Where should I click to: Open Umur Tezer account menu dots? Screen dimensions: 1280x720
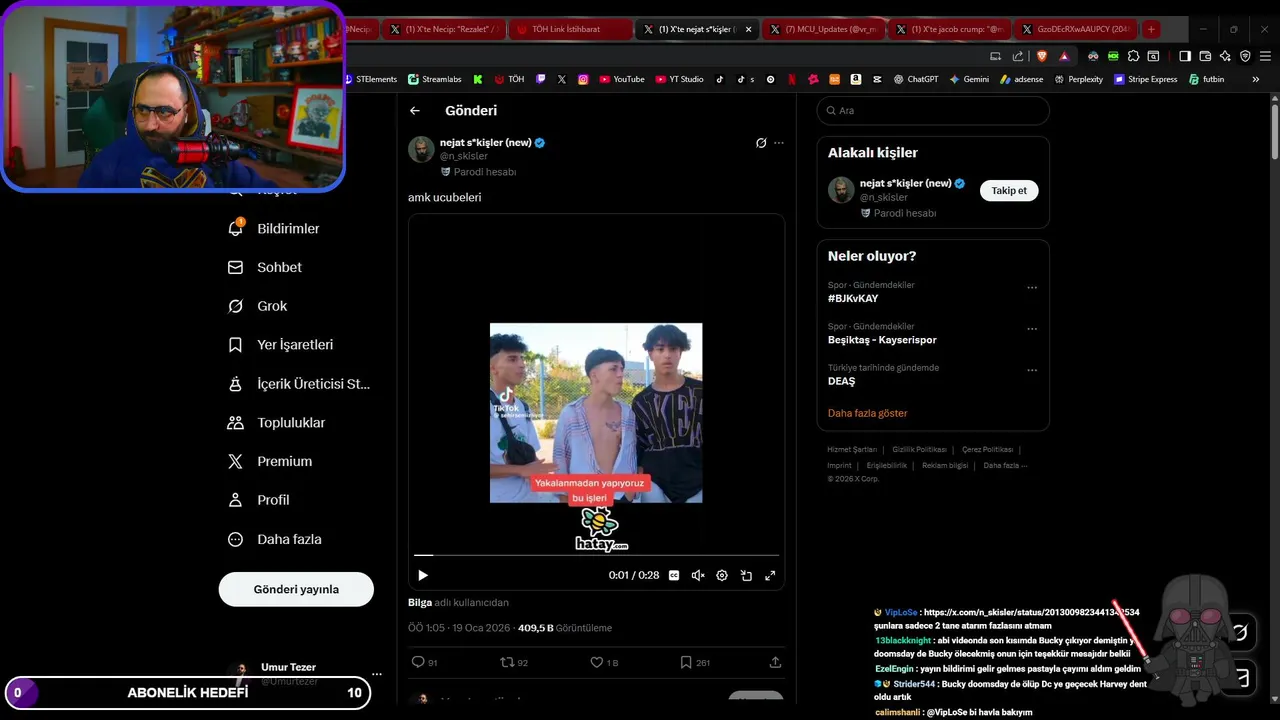coord(377,674)
